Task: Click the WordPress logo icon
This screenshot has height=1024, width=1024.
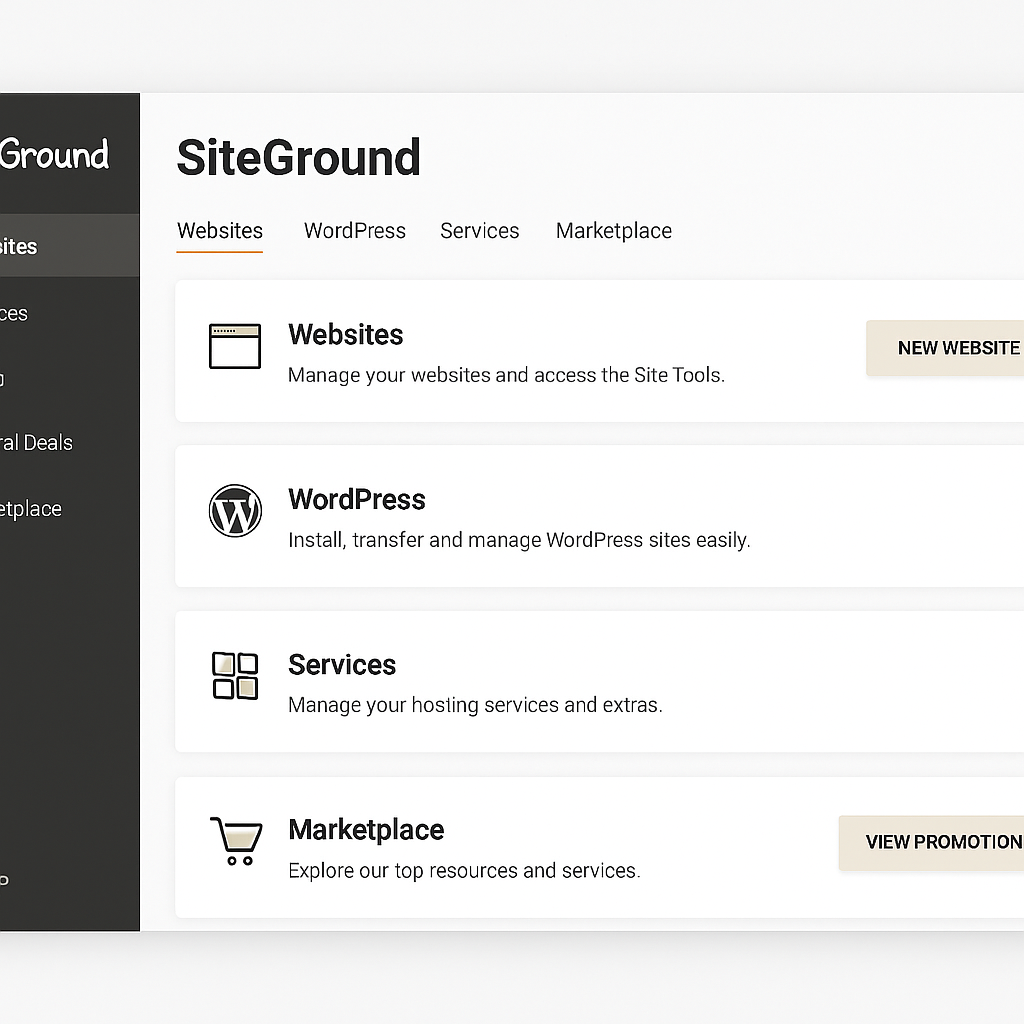Action: point(235,511)
